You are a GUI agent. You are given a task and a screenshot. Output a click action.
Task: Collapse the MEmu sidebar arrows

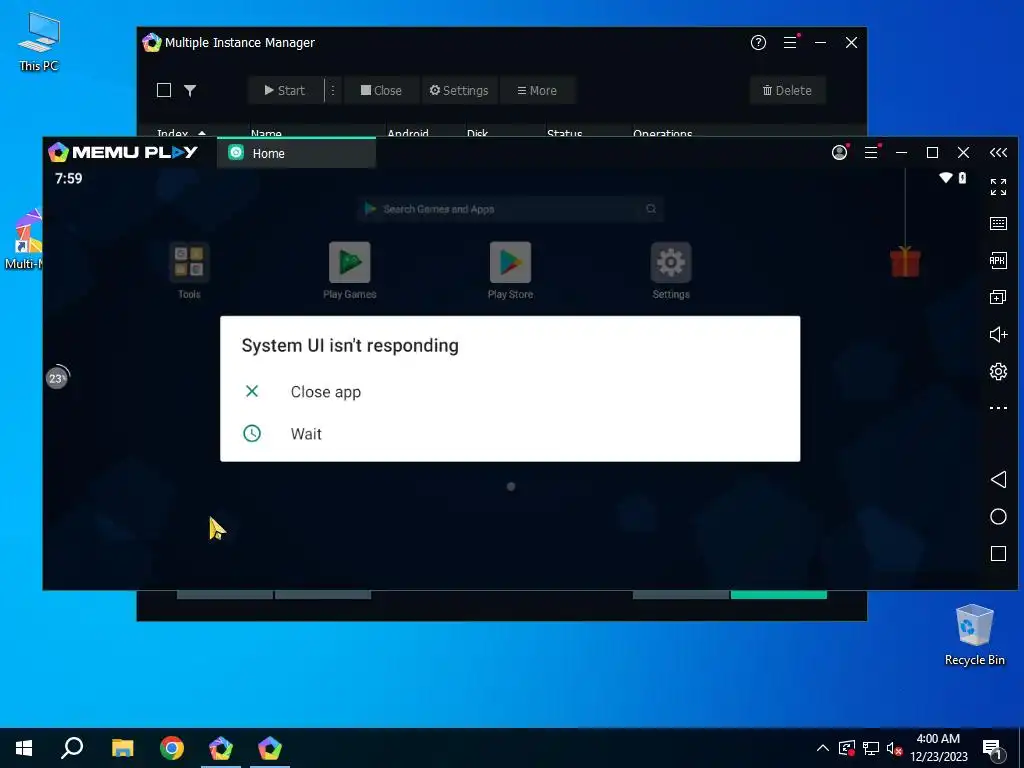pyautogui.click(x=998, y=153)
